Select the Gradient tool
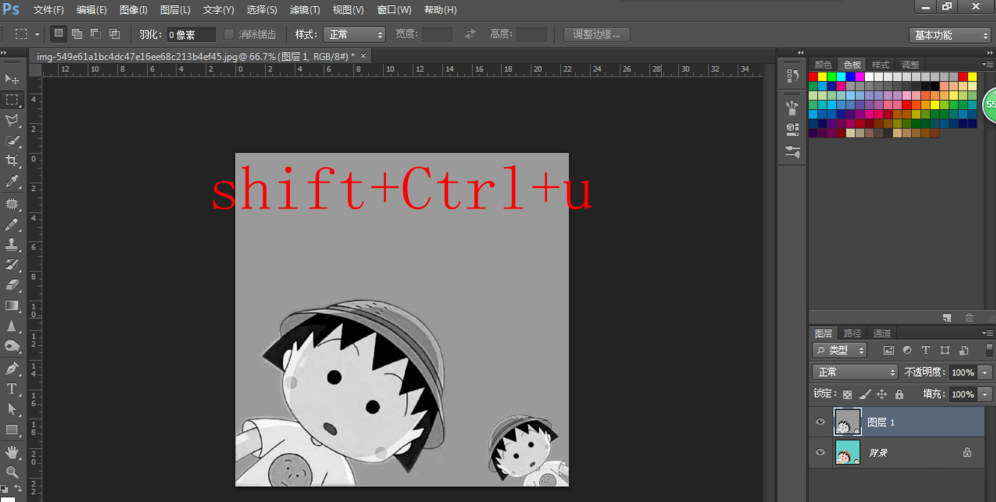 (x=12, y=306)
